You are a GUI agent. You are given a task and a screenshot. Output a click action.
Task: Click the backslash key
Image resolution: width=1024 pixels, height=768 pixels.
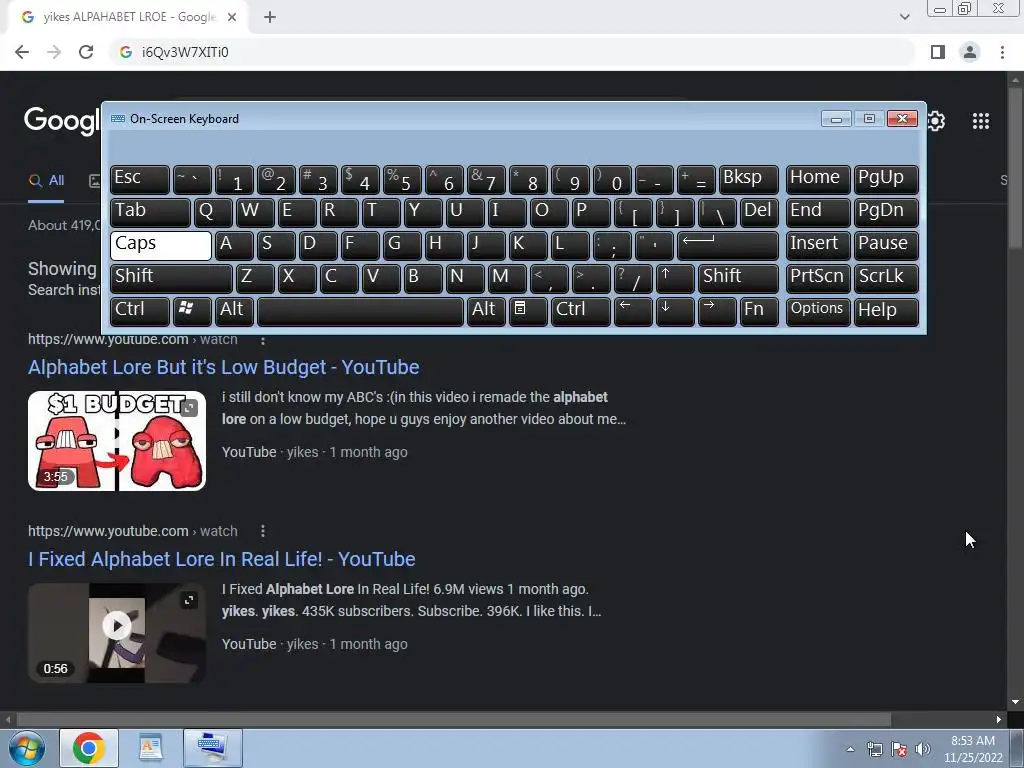(717, 212)
